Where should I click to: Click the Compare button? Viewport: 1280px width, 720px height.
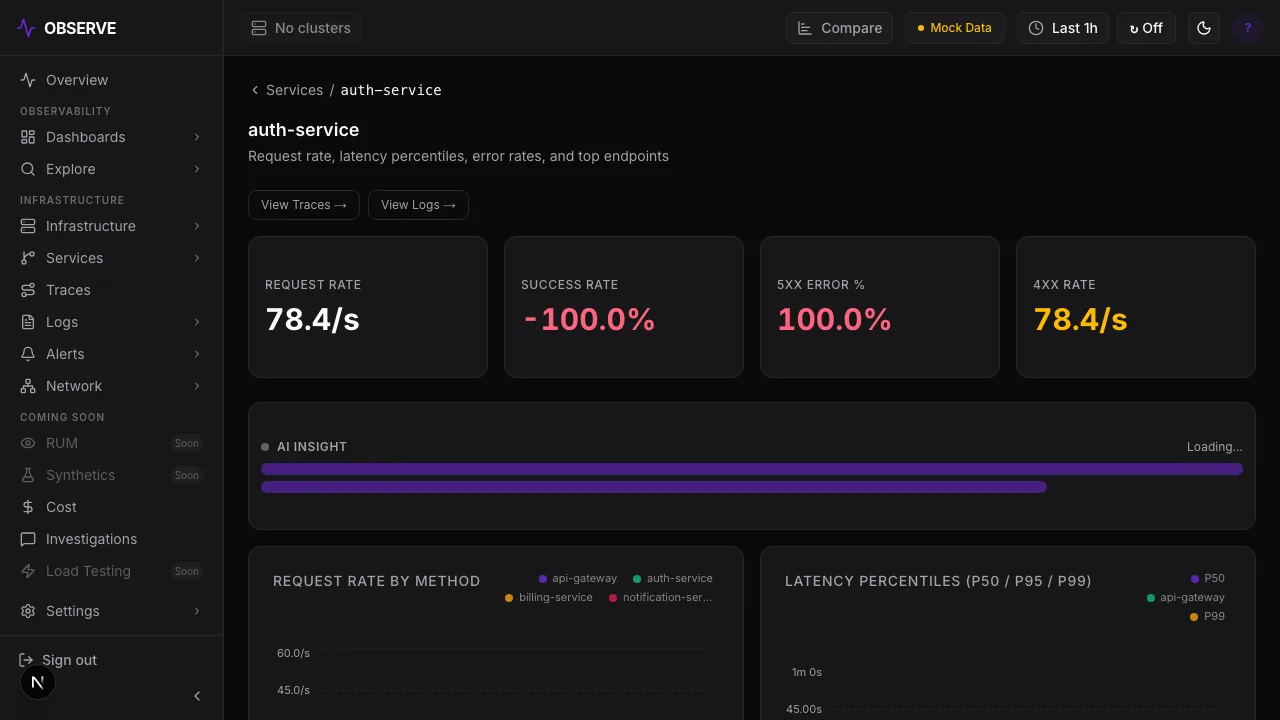pos(839,28)
